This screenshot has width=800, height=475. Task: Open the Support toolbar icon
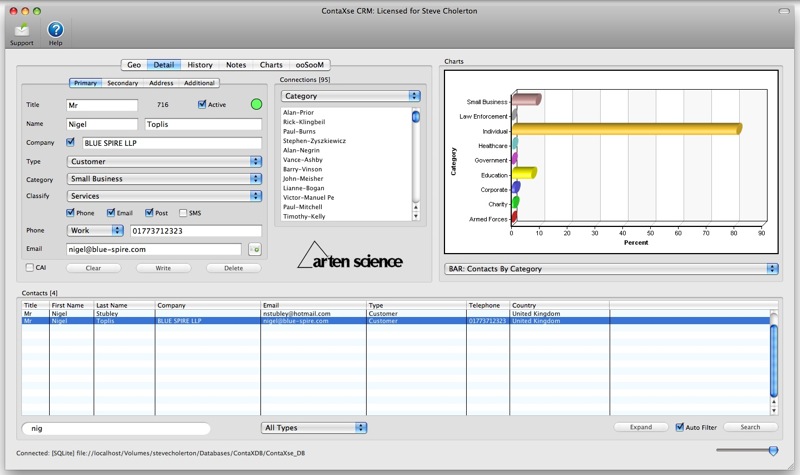pyautogui.click(x=21, y=30)
